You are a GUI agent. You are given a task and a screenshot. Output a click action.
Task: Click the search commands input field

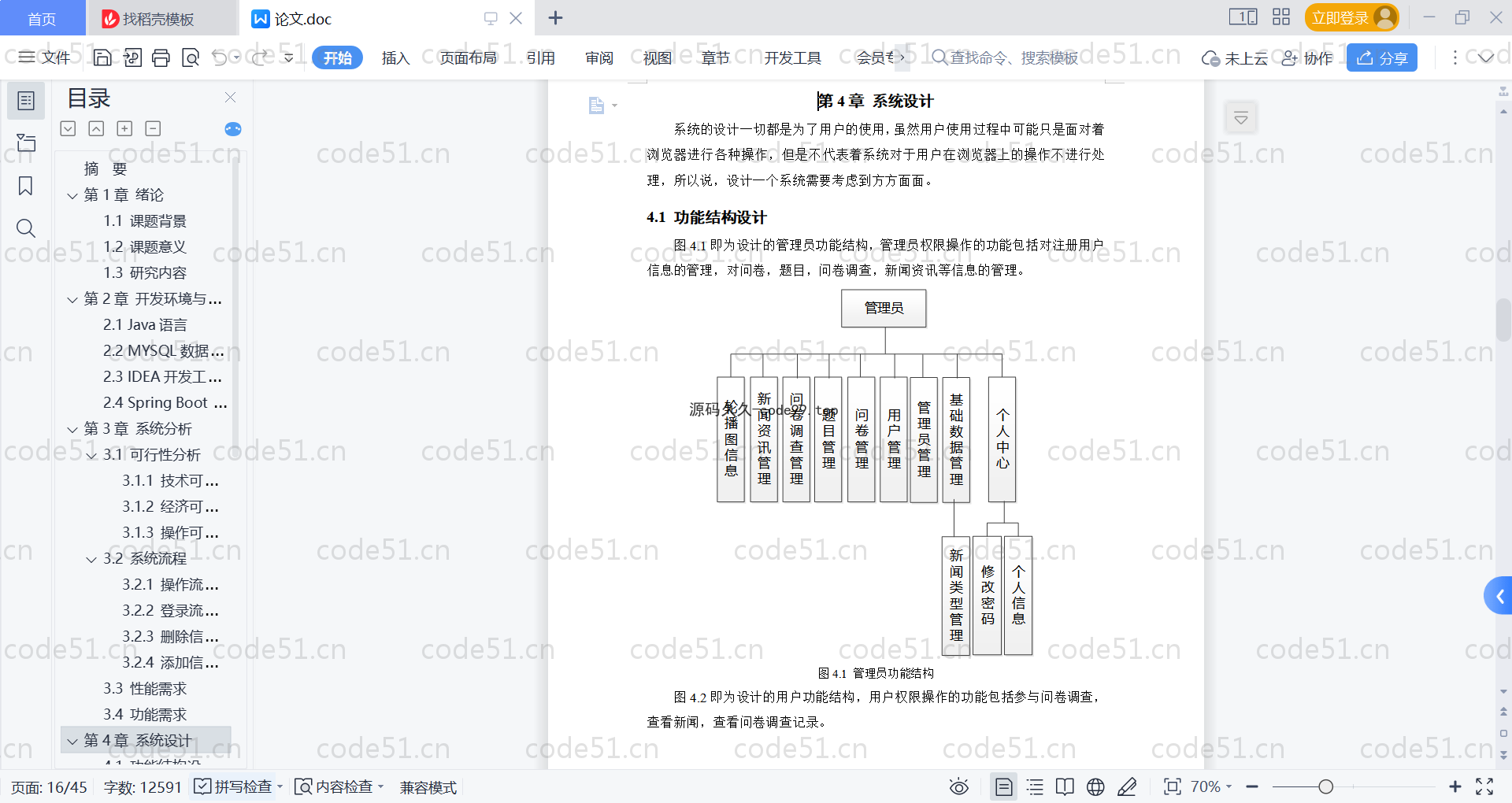tap(1006, 57)
